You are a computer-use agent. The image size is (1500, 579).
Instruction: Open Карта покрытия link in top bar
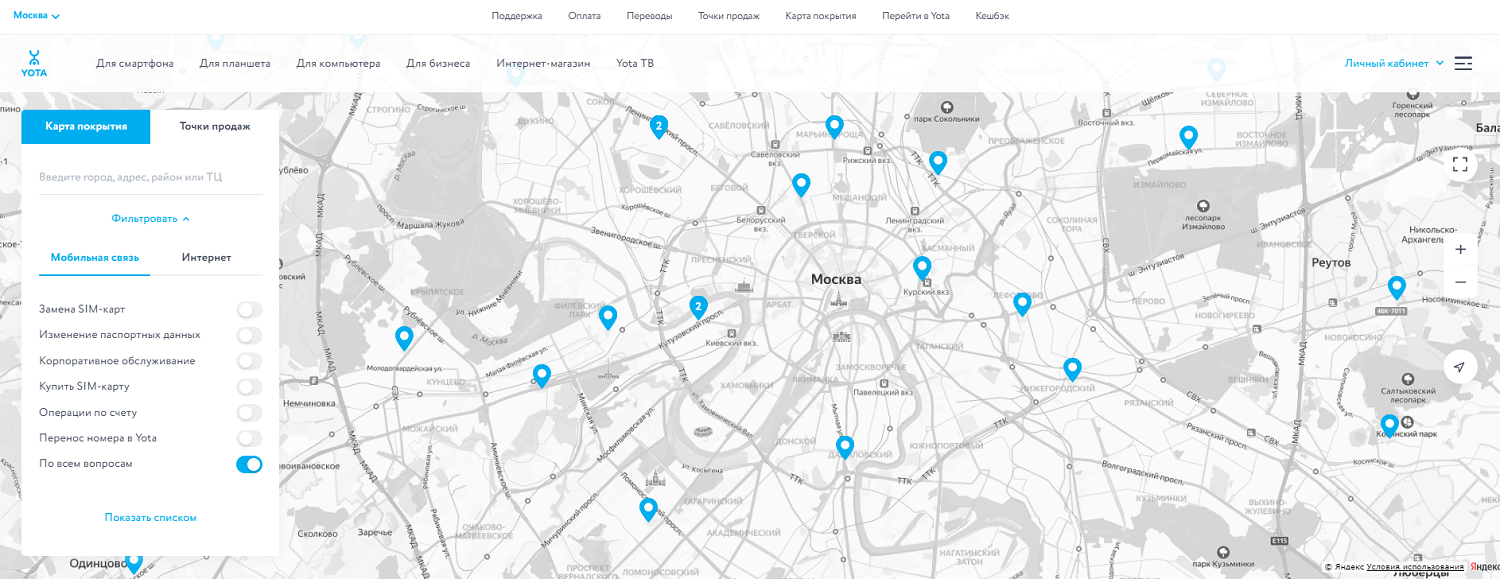pos(821,16)
